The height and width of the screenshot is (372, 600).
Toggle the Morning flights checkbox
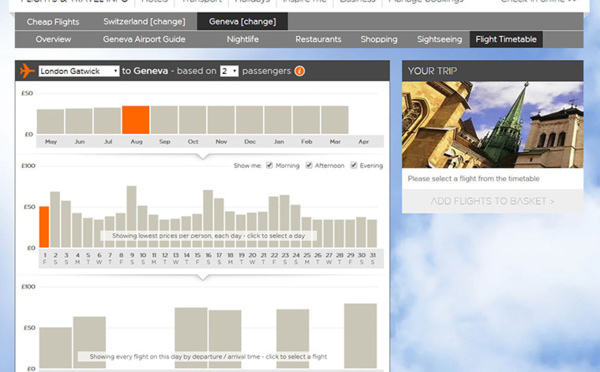[269, 165]
